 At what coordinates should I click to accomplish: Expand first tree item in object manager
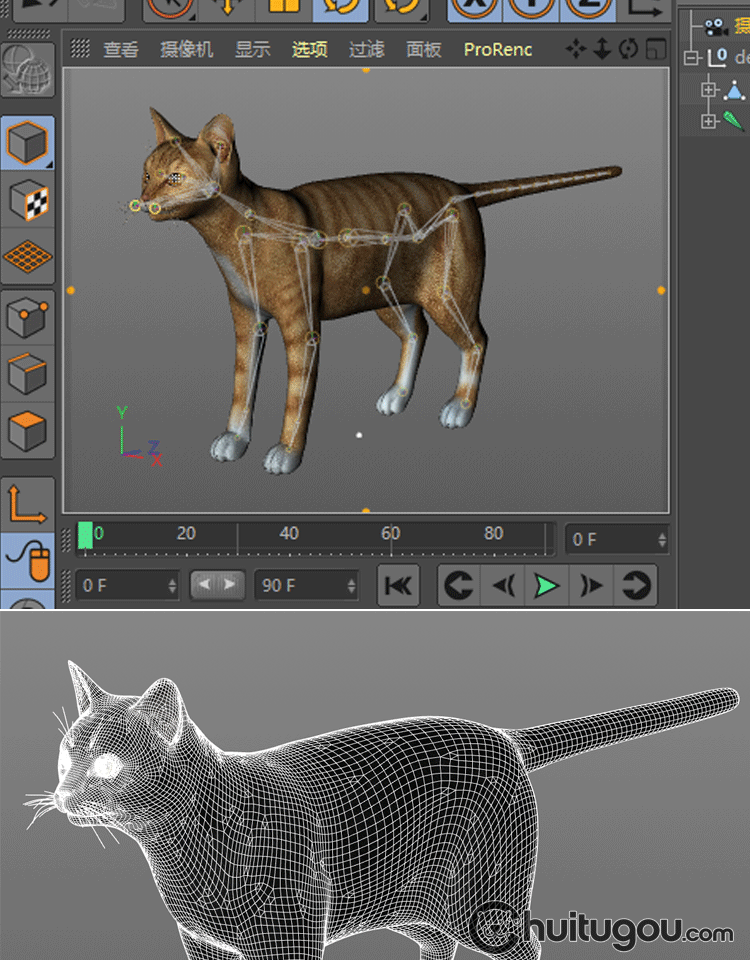709,90
